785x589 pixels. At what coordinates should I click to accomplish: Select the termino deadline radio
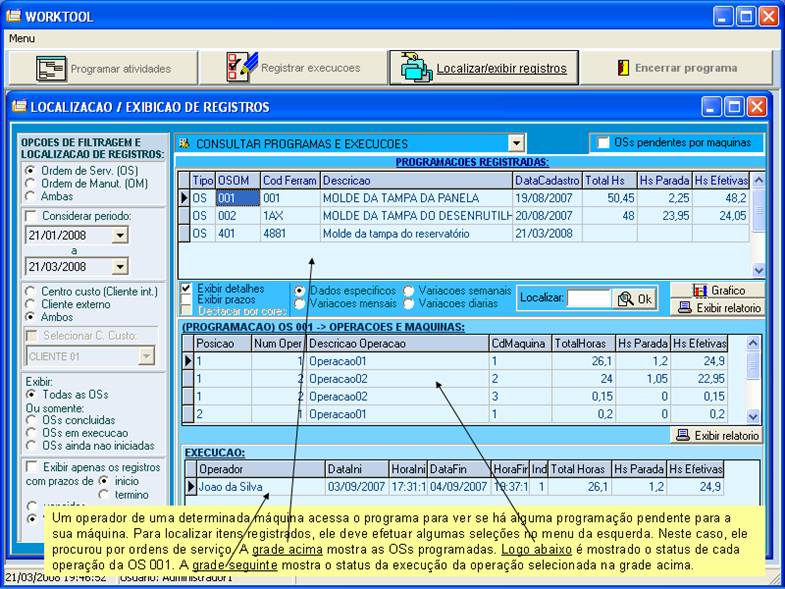104,494
